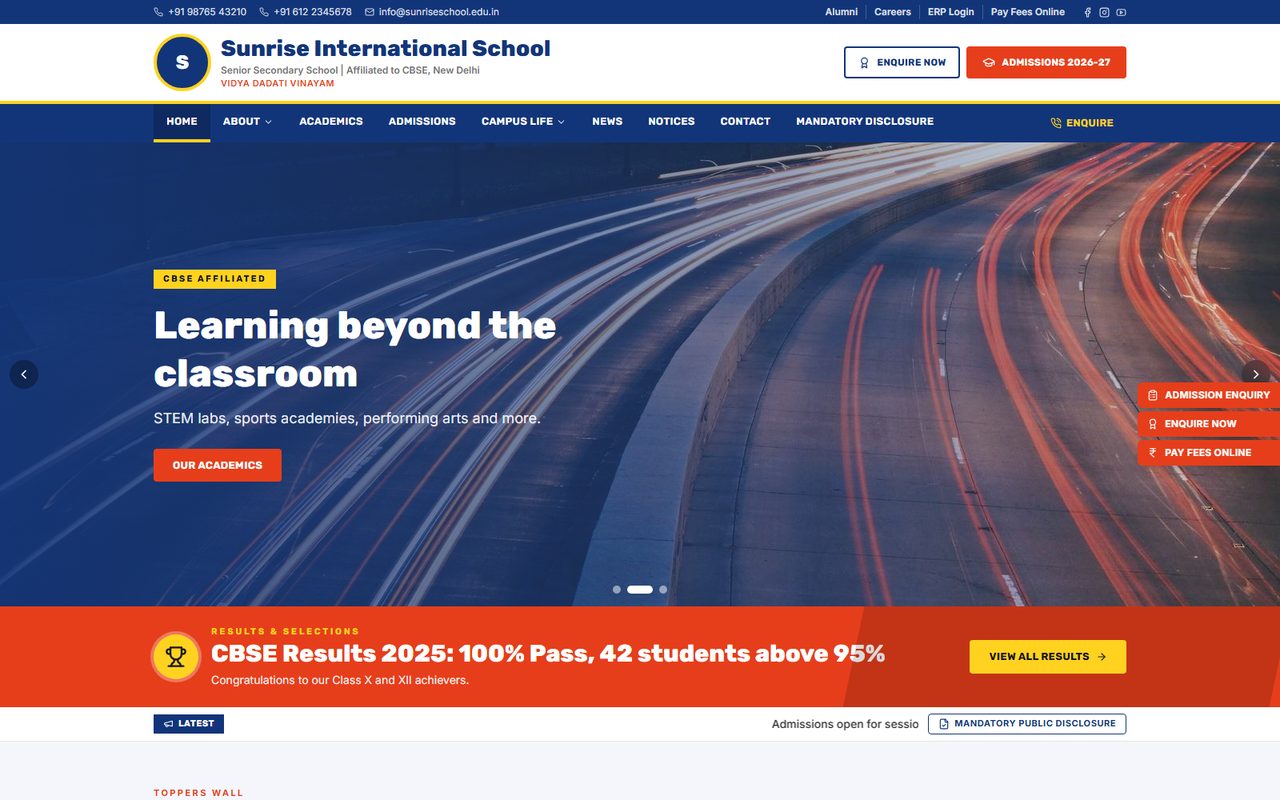The height and width of the screenshot is (800, 1280).
Task: Expand the About dropdown menu
Action: tap(247, 122)
